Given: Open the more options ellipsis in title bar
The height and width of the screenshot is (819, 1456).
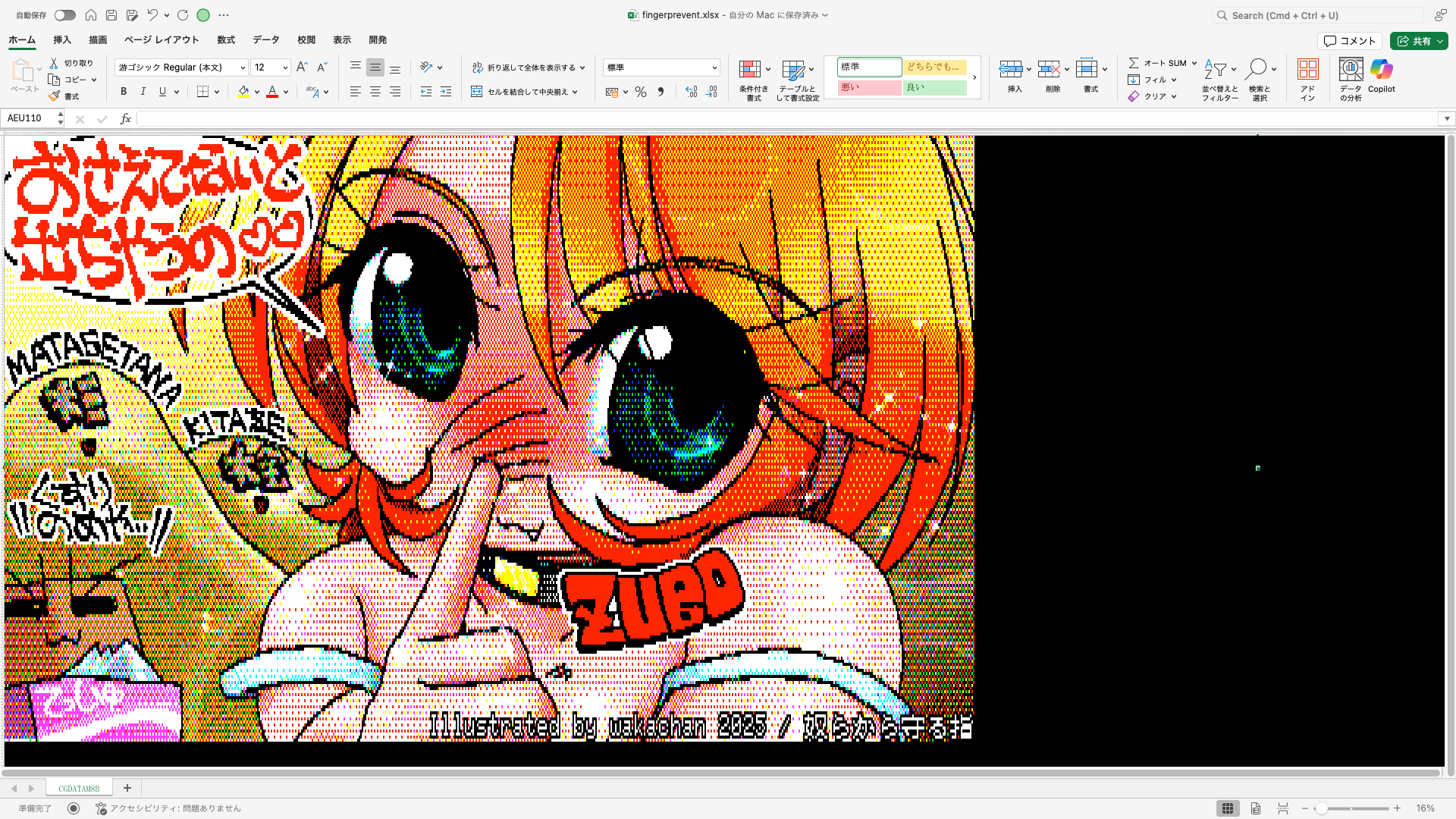Looking at the screenshot, I should [x=224, y=15].
